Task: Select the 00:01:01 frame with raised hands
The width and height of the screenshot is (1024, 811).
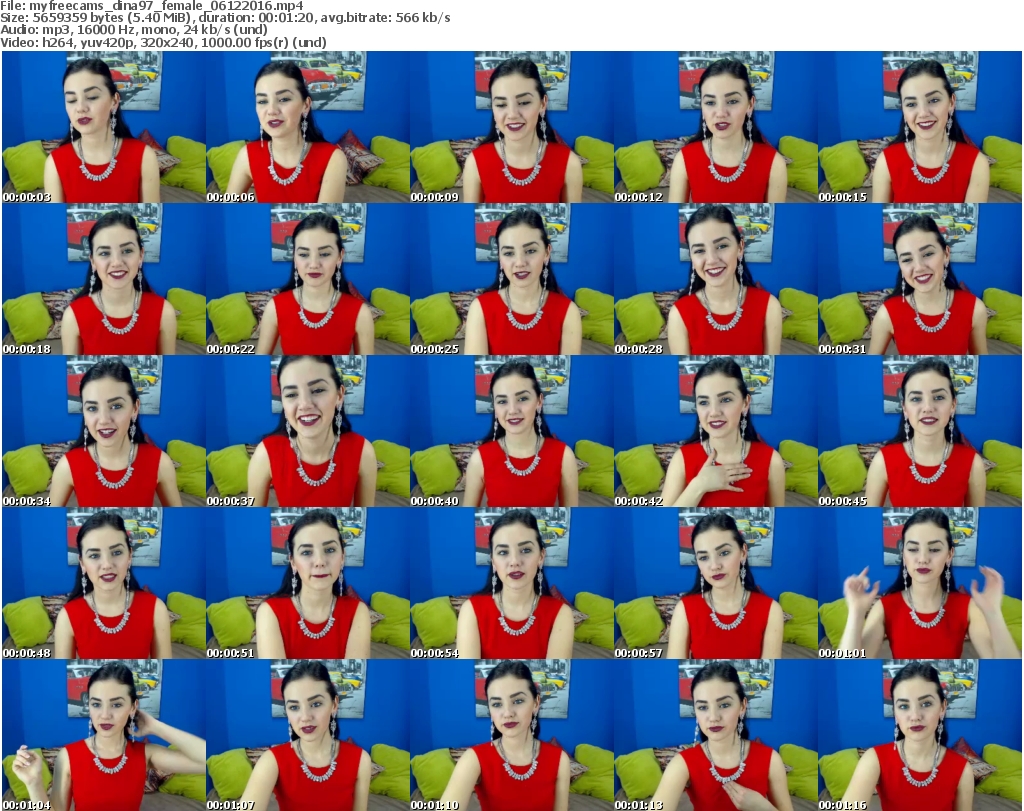Action: tap(920, 584)
